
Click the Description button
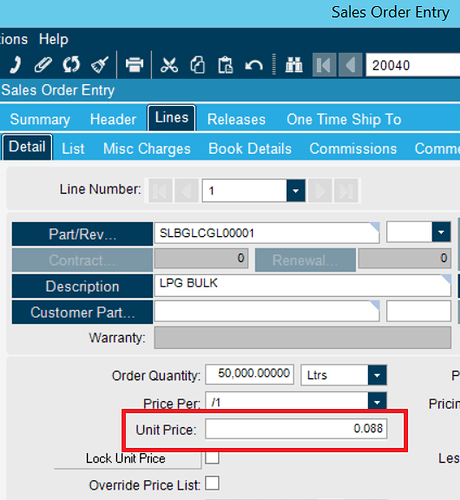coord(82,286)
